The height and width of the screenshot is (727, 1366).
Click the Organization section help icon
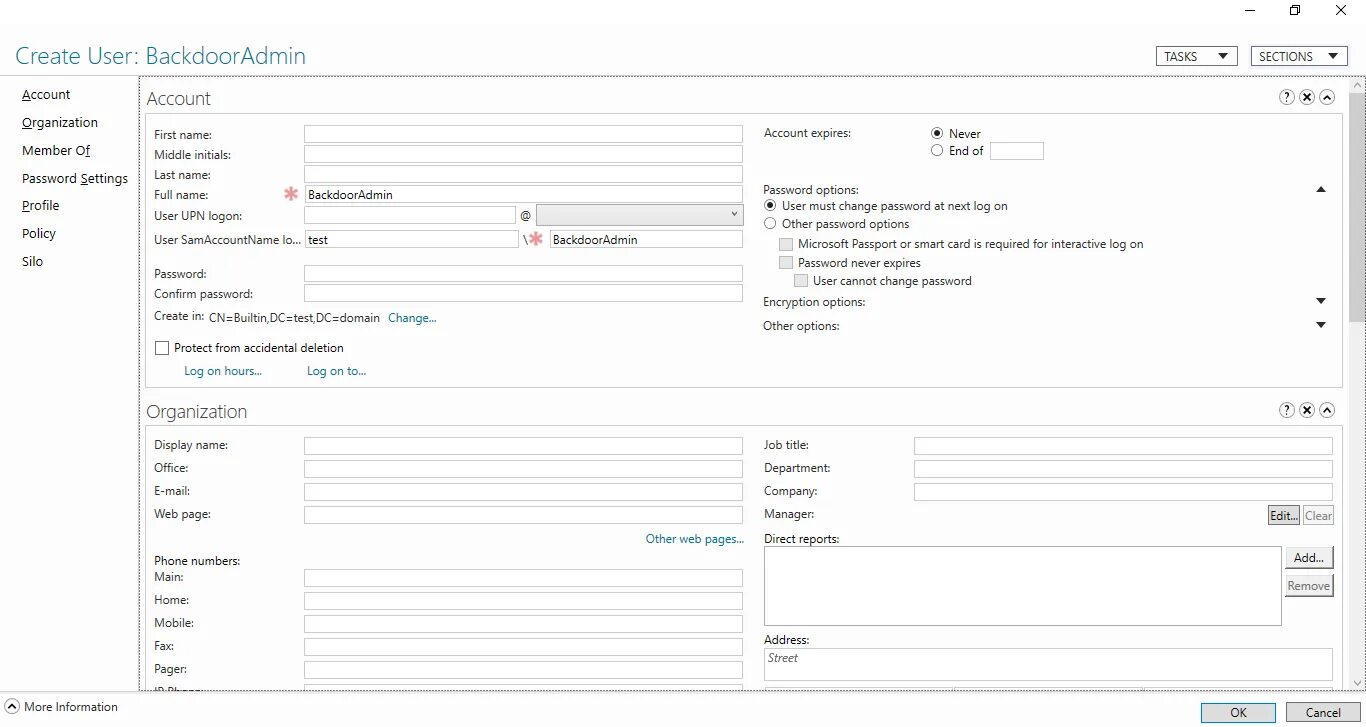pos(1287,410)
